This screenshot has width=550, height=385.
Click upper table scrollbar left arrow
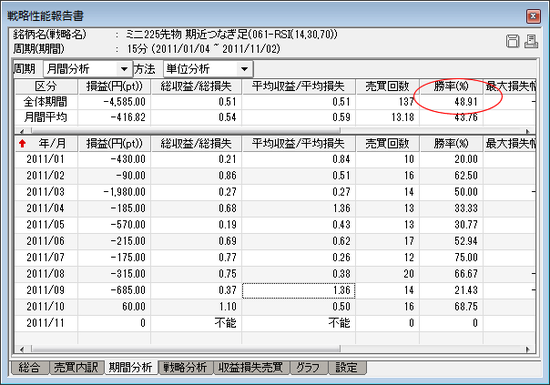[22, 131]
